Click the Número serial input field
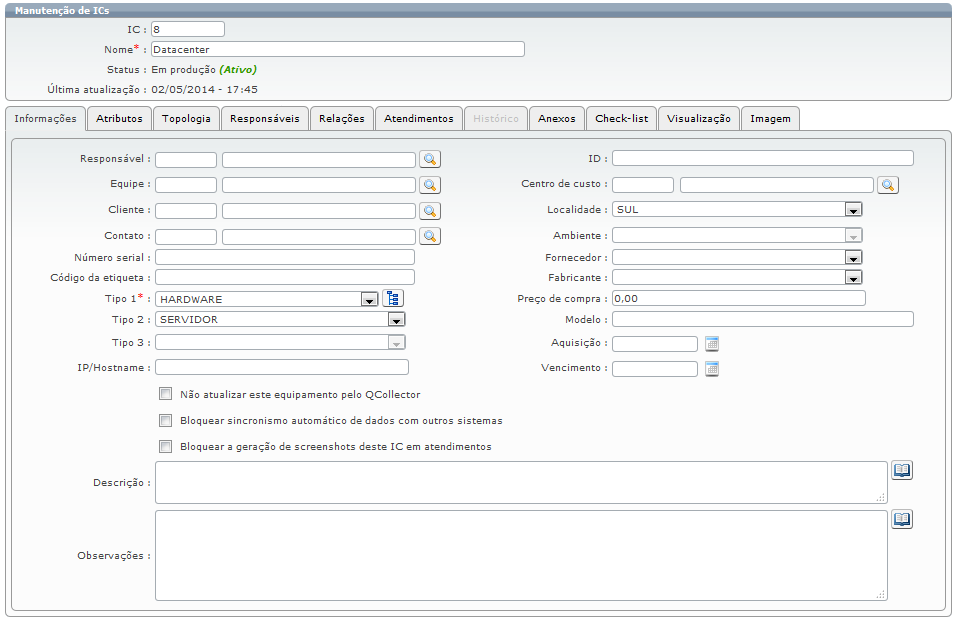Image resolution: width=955 pixels, height=621 pixels. click(x=285, y=257)
